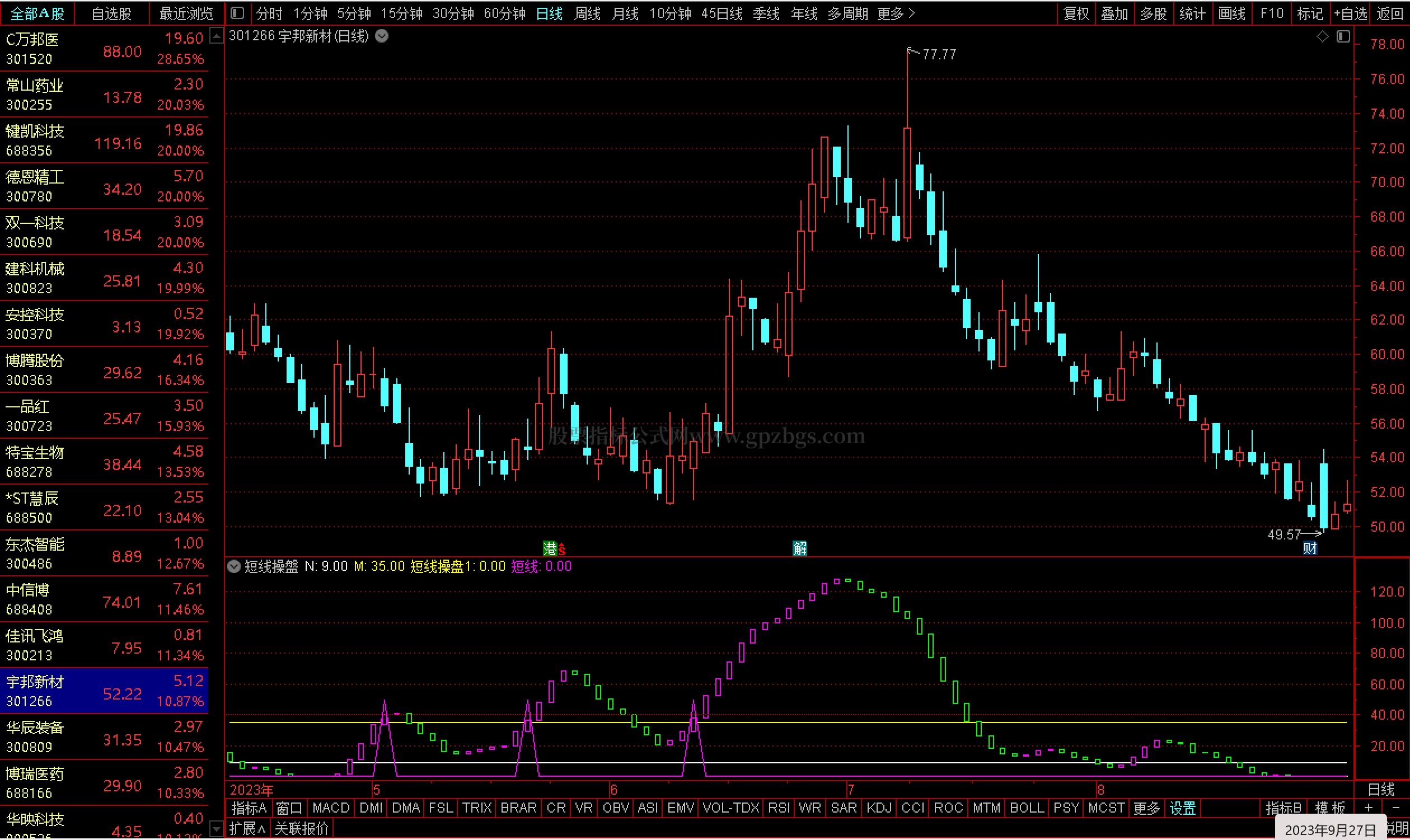Open the 复权 option
Image resolution: width=1410 pixels, height=840 pixels.
tap(1076, 13)
